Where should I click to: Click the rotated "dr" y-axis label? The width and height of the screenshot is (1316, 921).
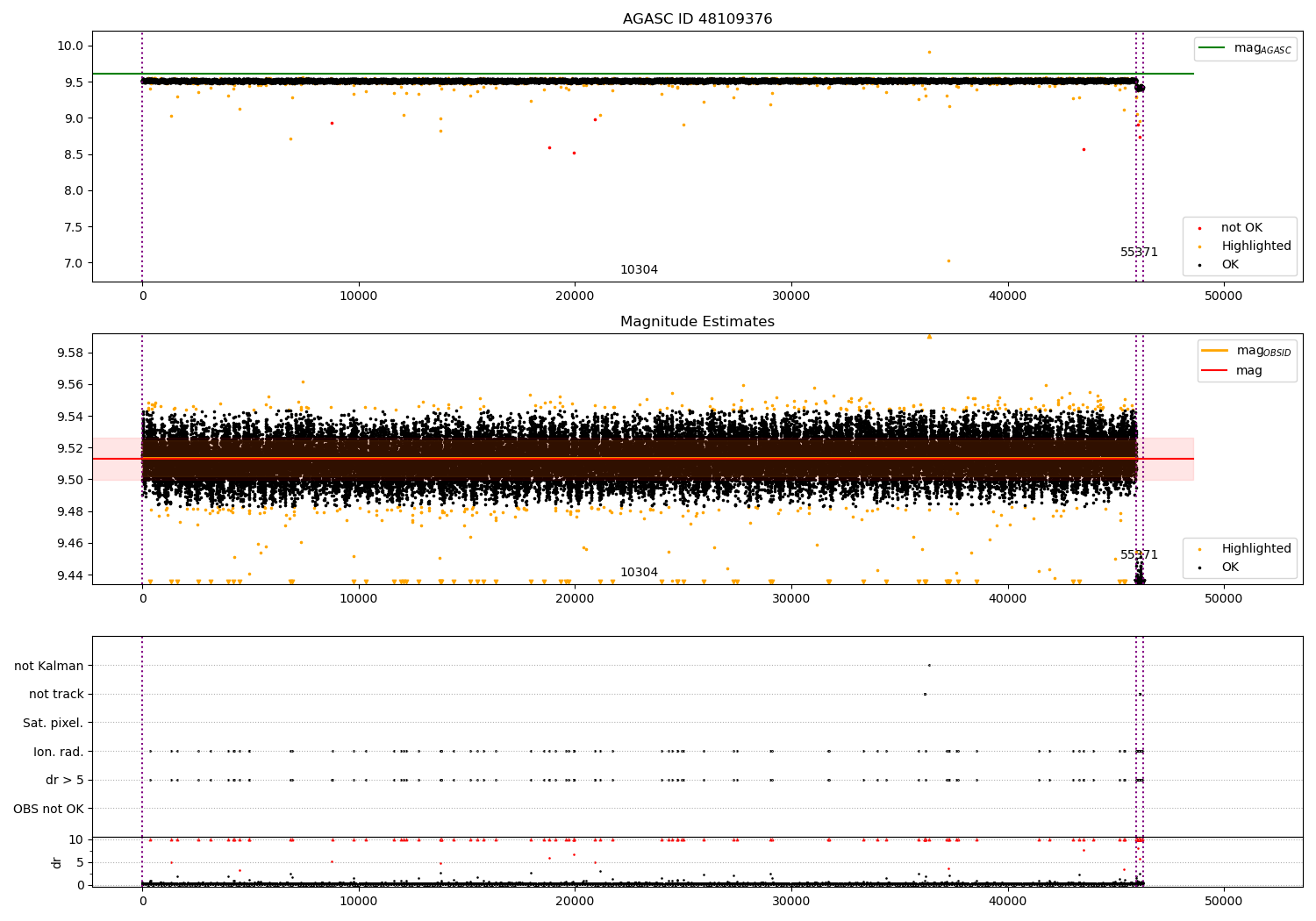tap(57, 862)
